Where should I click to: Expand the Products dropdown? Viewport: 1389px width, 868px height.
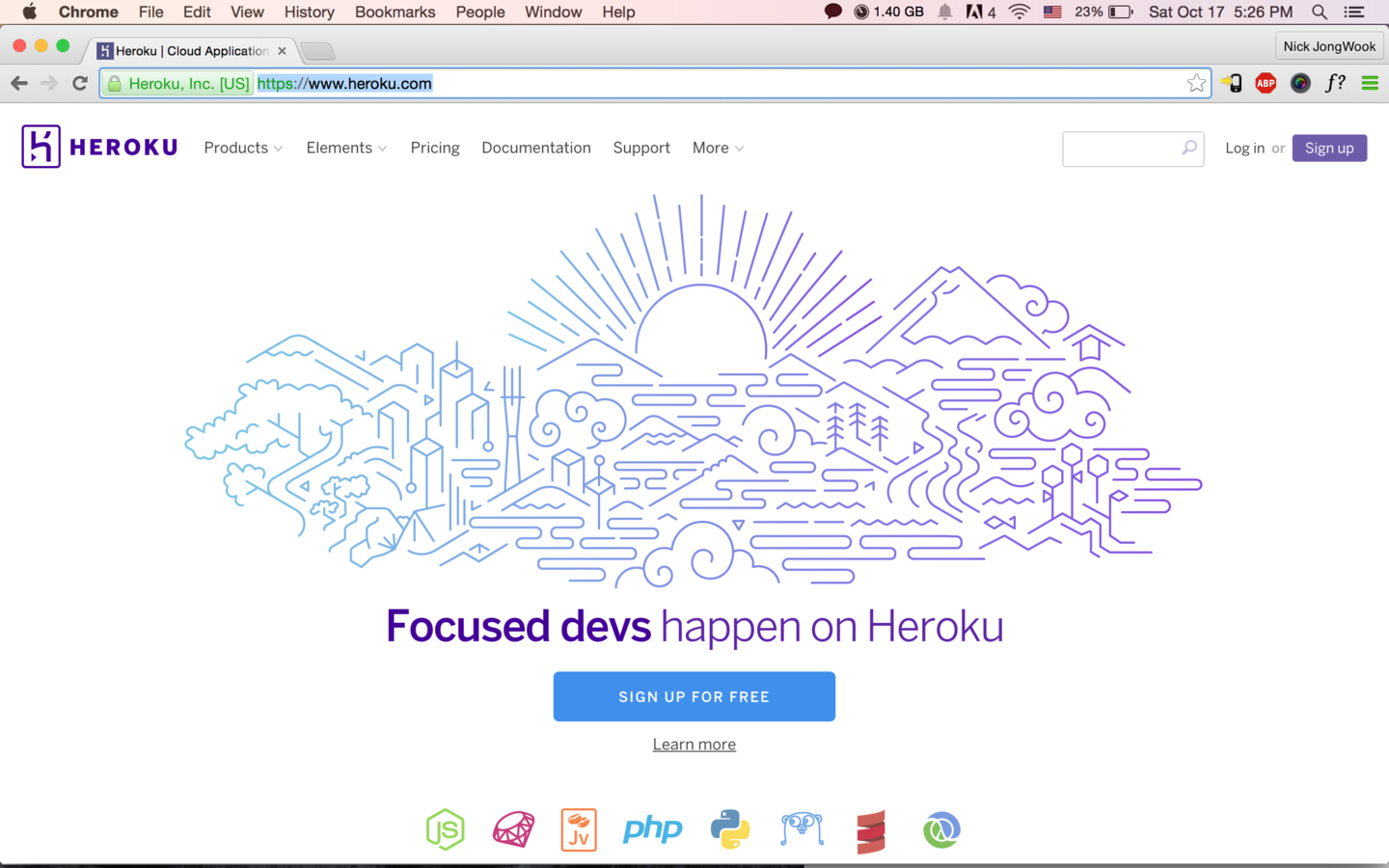[x=243, y=148]
